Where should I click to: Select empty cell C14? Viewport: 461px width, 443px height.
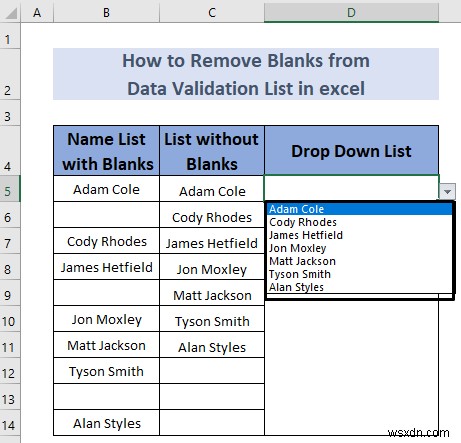tap(212, 423)
